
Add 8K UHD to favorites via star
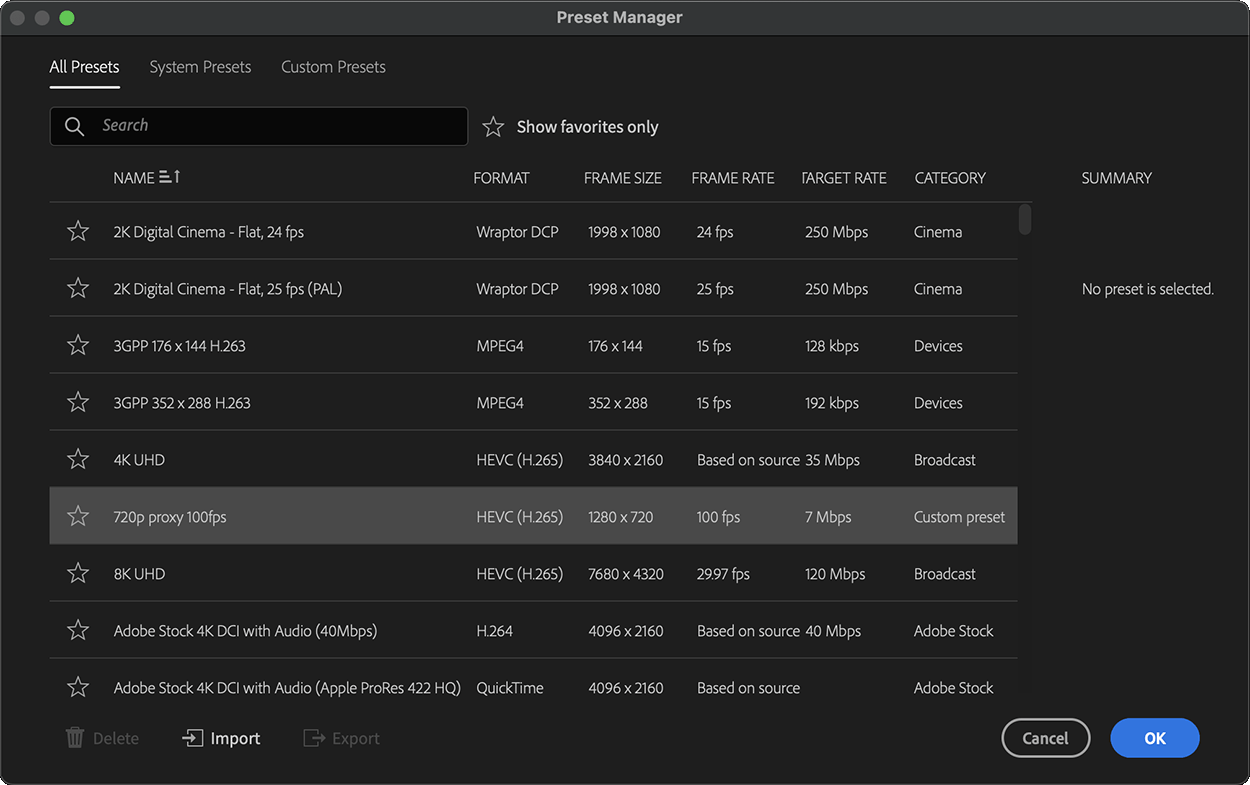pyautogui.click(x=78, y=573)
